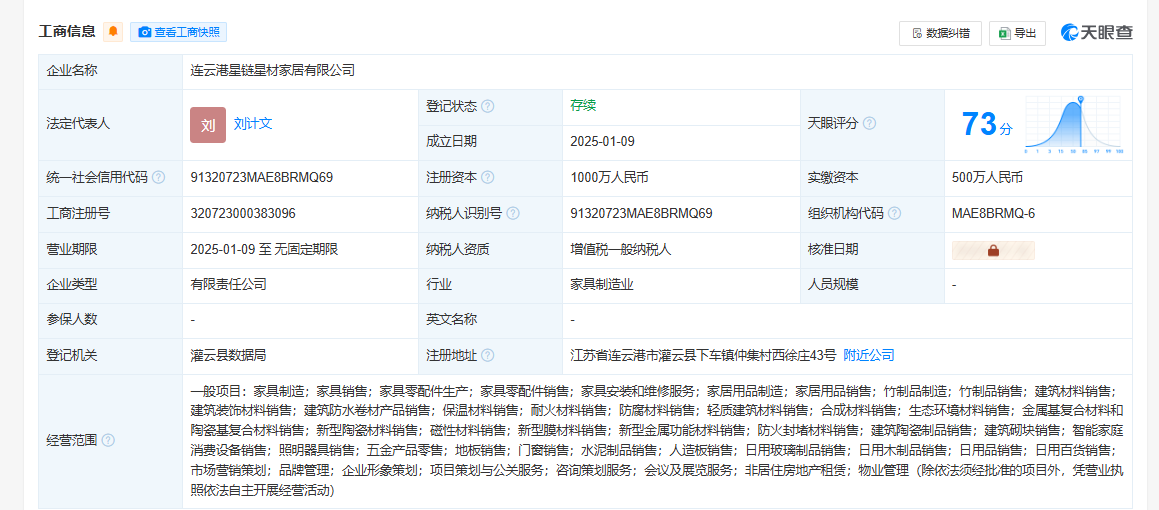Click help icon beside 统一社会信用代码
The height and width of the screenshot is (510, 1159).
[x=158, y=178]
